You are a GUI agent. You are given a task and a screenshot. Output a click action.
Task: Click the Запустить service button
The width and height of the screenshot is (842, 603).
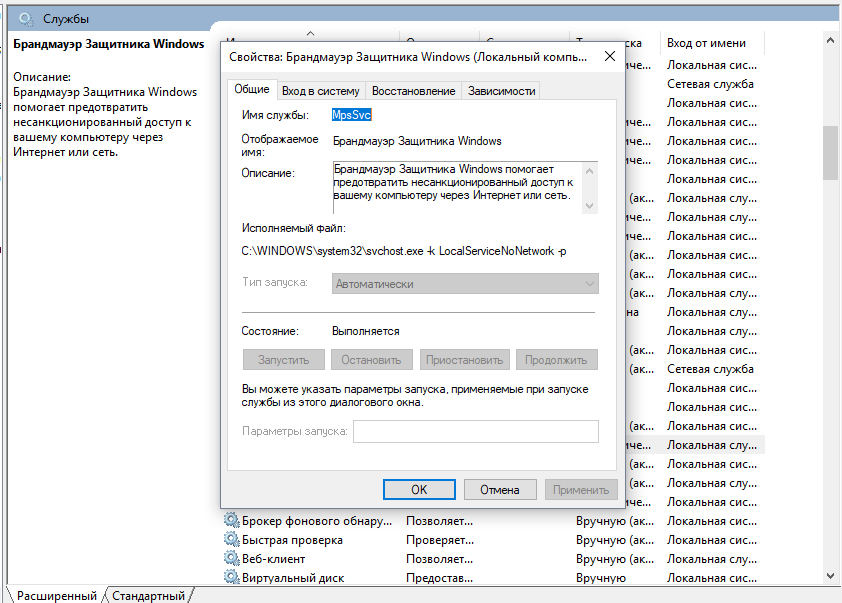284,360
